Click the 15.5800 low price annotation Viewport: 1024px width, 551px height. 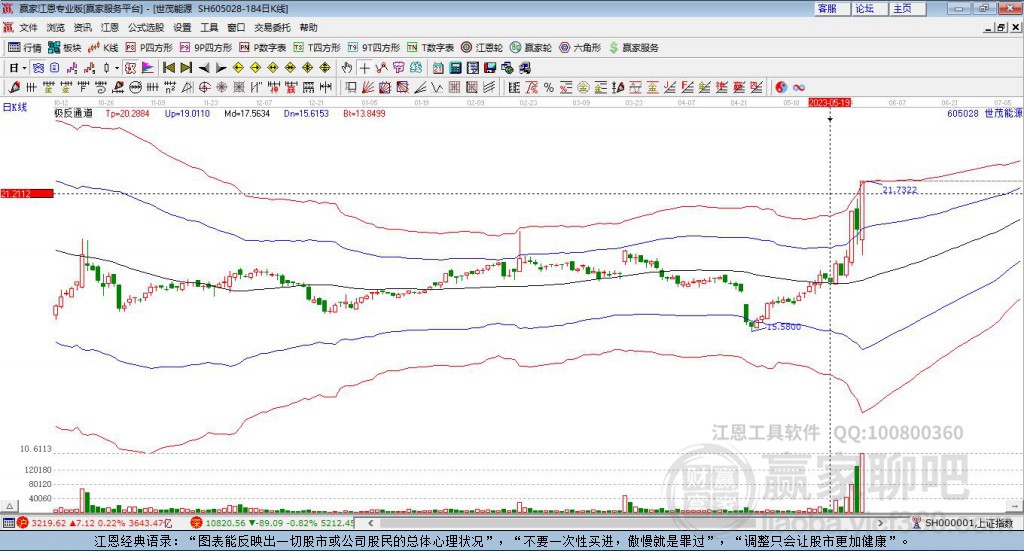pyautogui.click(x=783, y=326)
